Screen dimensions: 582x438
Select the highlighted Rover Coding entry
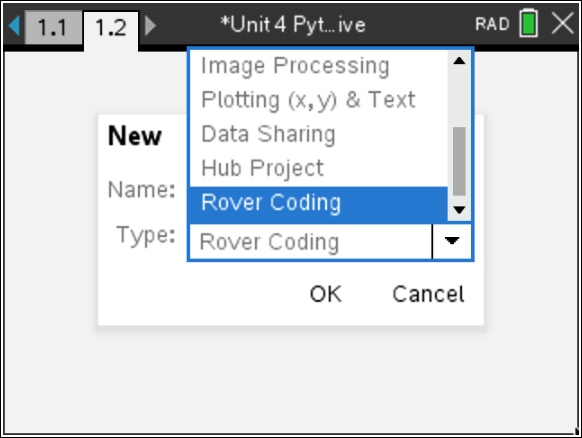pos(318,204)
